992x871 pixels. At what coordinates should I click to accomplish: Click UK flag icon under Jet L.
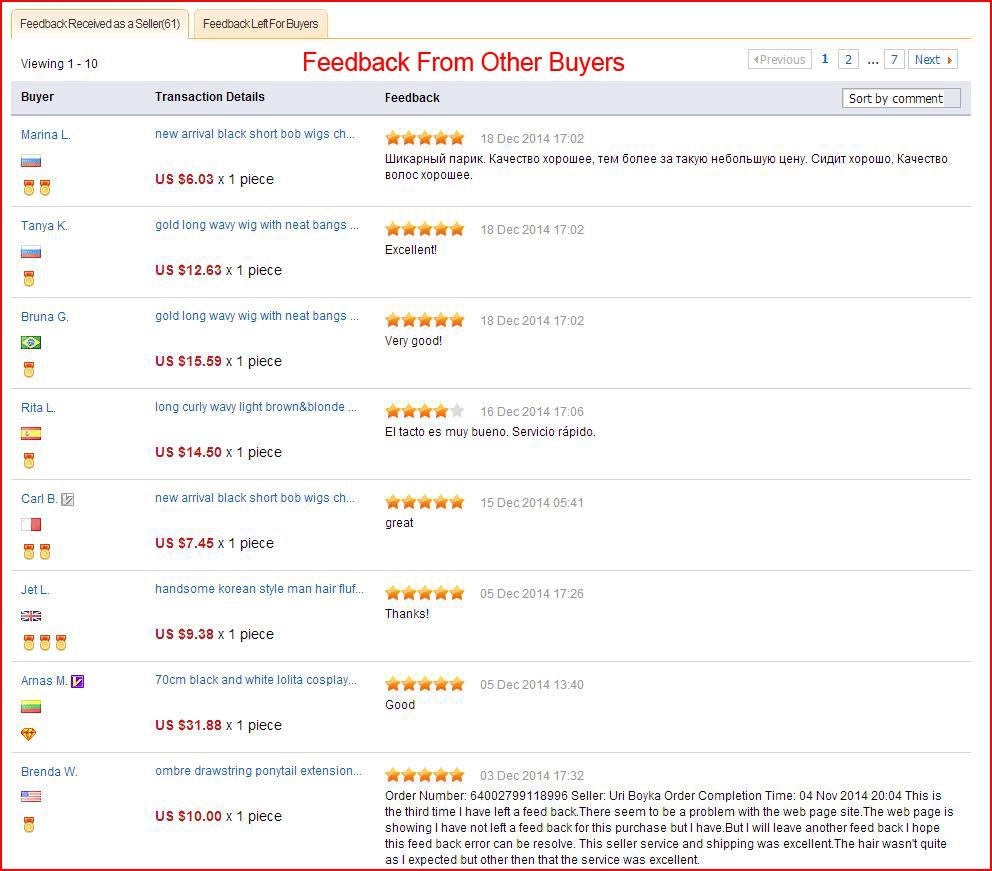[x=31, y=616]
